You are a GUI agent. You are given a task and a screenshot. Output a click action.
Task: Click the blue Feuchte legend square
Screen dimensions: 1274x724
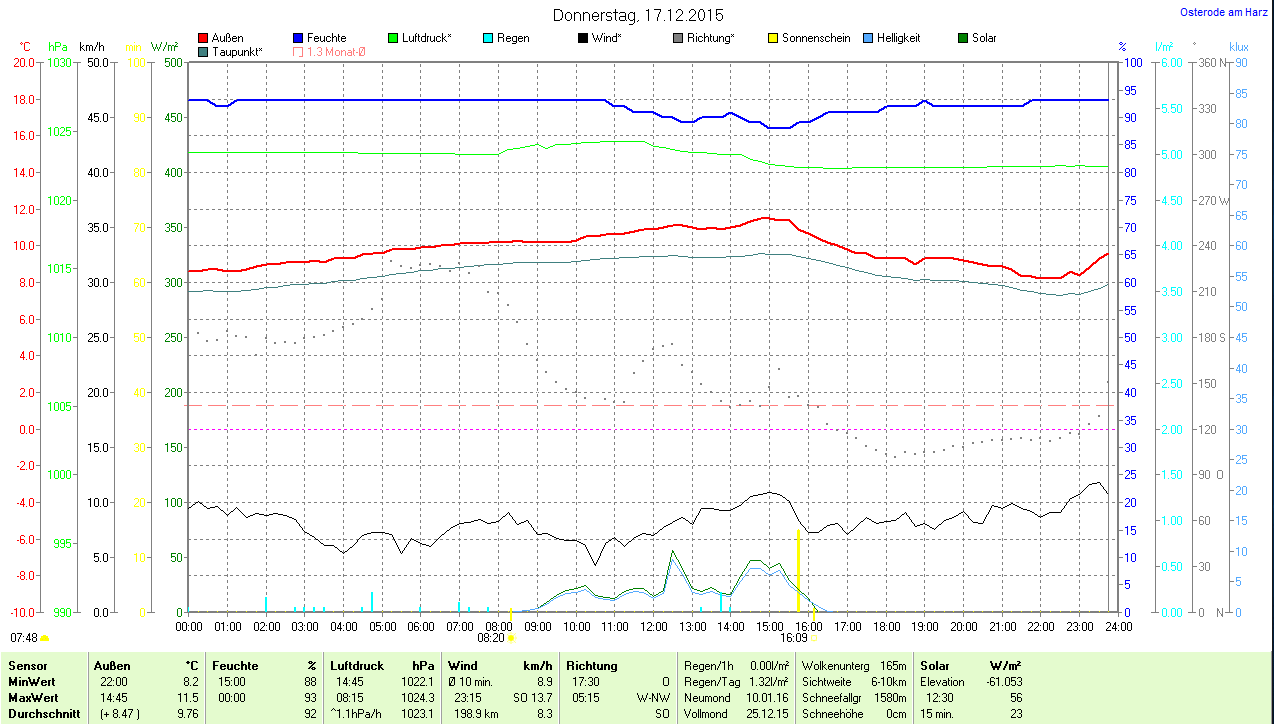pyautogui.click(x=298, y=38)
